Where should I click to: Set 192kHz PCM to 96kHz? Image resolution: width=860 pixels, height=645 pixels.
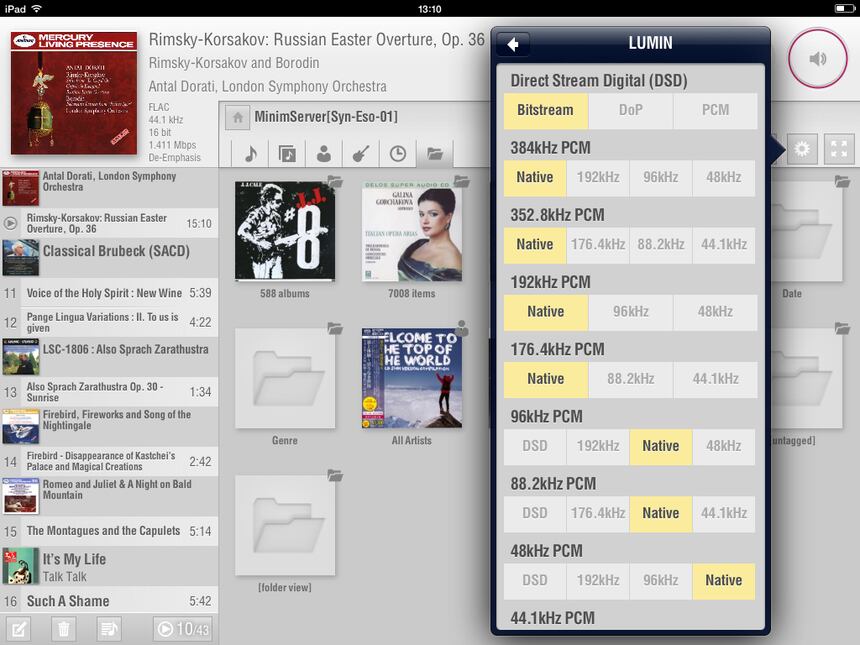[x=630, y=312]
